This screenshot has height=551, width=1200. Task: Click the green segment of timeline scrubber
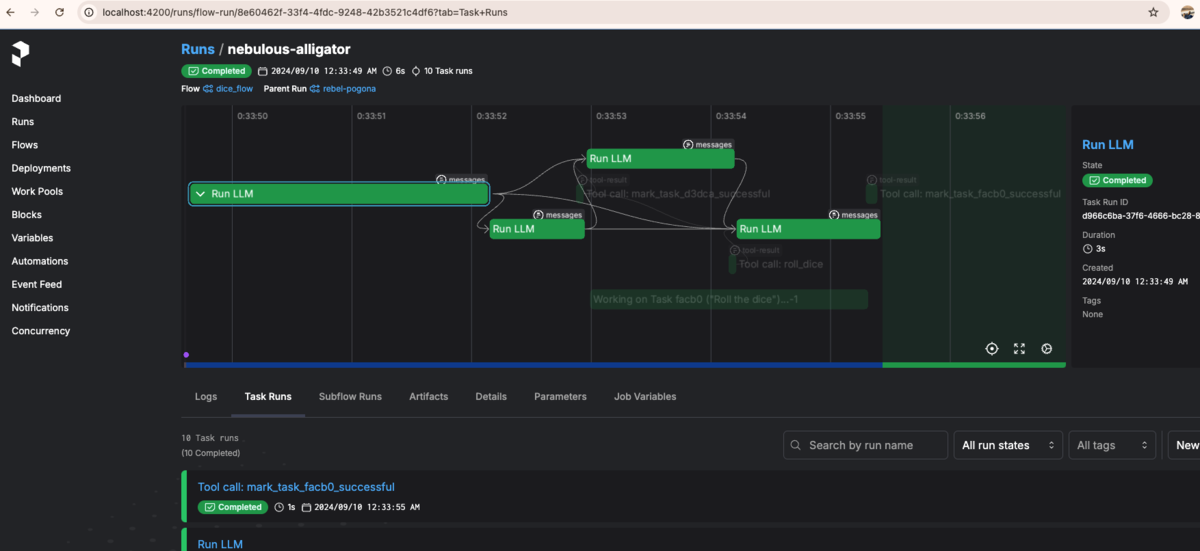(x=974, y=365)
